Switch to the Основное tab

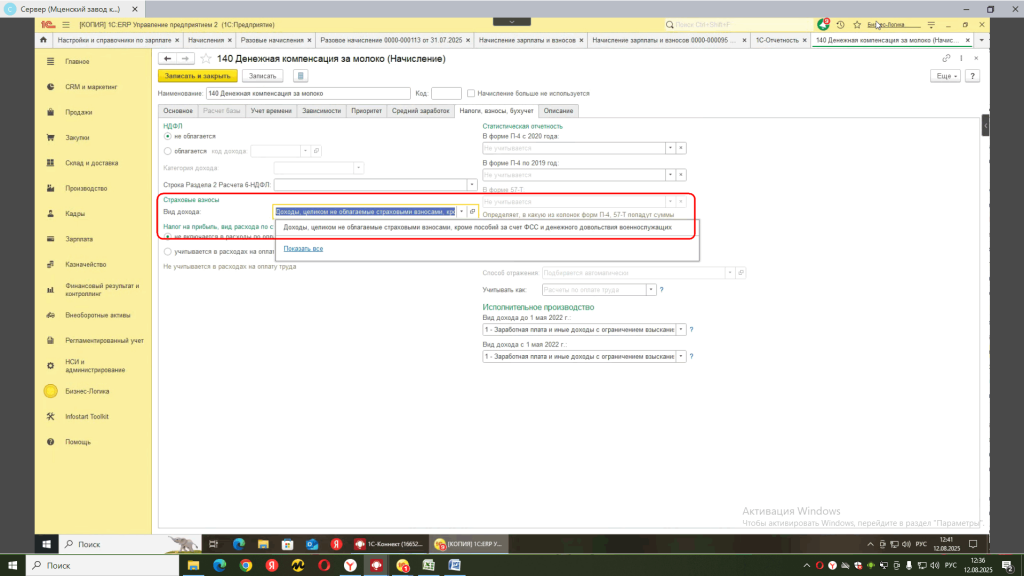(178, 111)
